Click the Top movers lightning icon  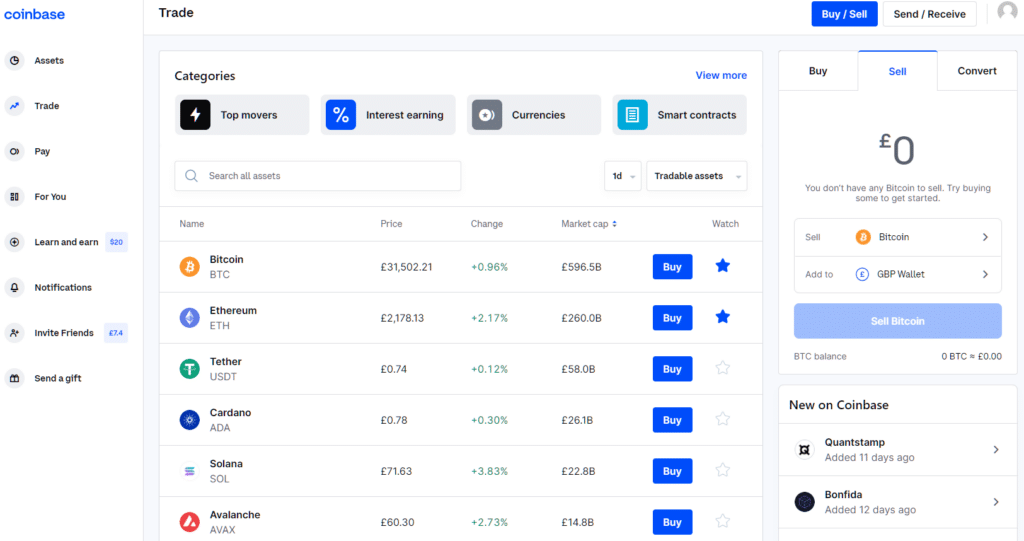(x=195, y=115)
